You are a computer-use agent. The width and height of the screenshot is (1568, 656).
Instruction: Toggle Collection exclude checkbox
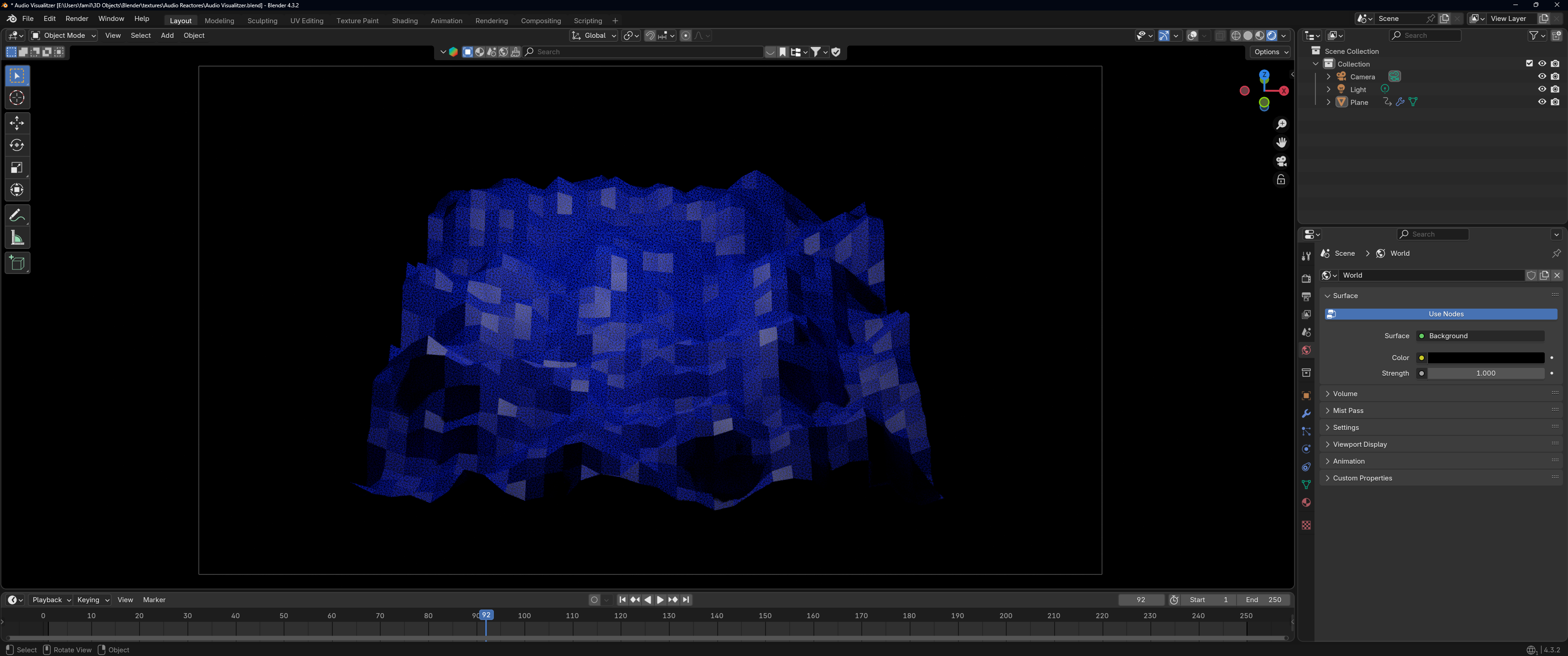tap(1529, 63)
